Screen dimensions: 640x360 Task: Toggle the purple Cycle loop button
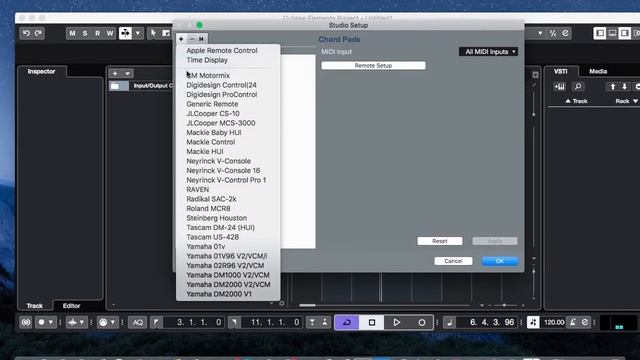point(347,322)
